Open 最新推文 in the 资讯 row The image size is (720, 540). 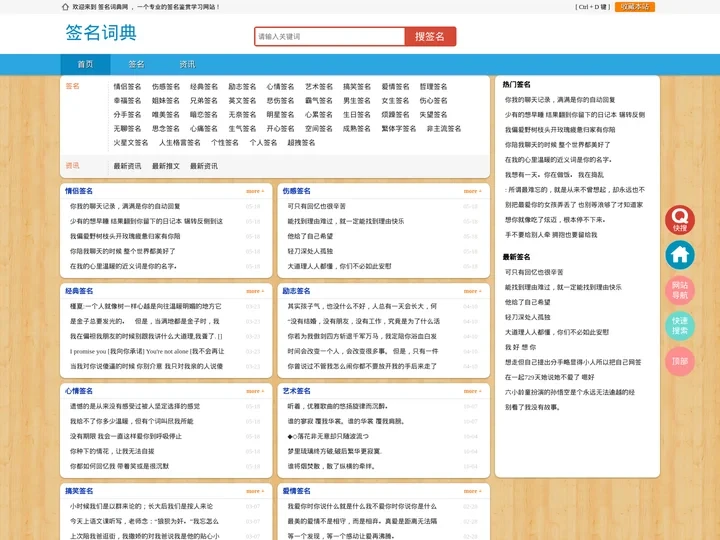(x=166, y=166)
